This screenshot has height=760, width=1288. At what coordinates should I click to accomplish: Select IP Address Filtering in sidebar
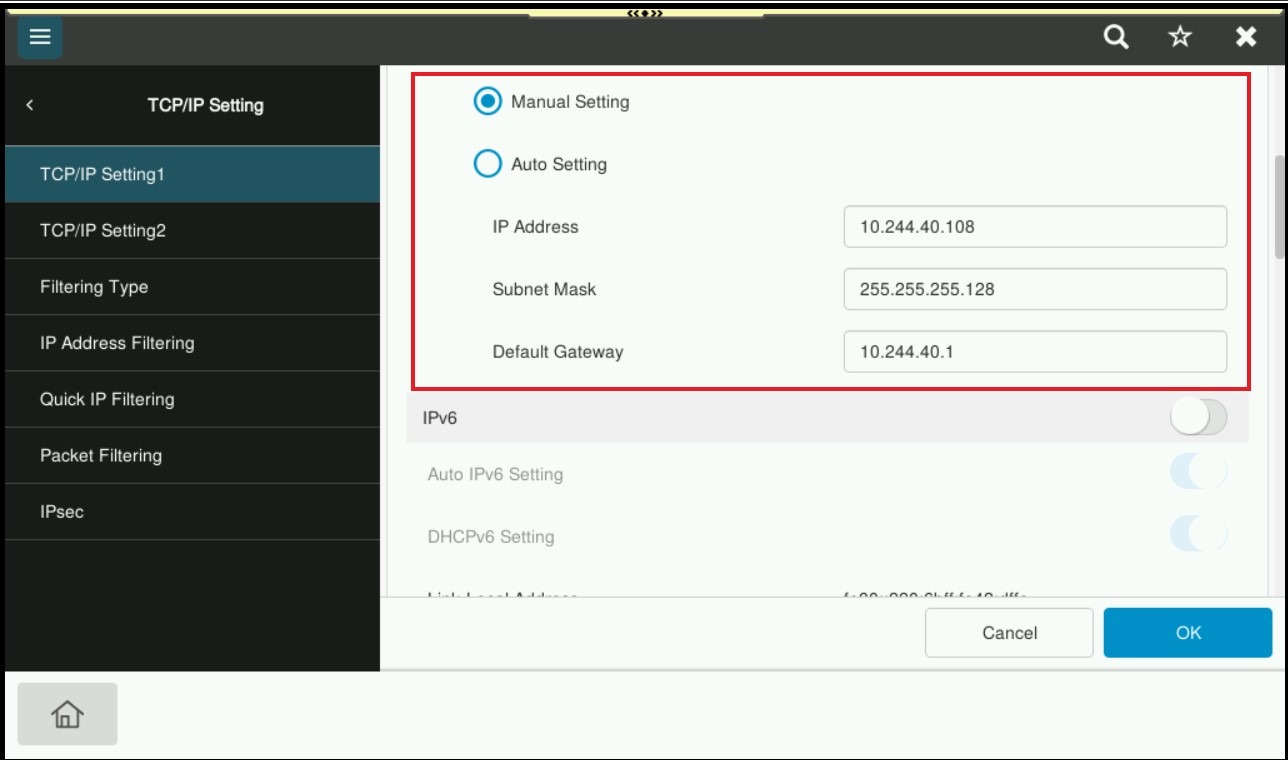click(x=192, y=343)
